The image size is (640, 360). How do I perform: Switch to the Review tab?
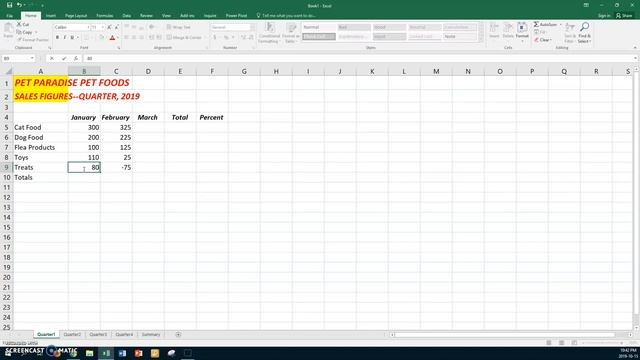(x=146, y=16)
